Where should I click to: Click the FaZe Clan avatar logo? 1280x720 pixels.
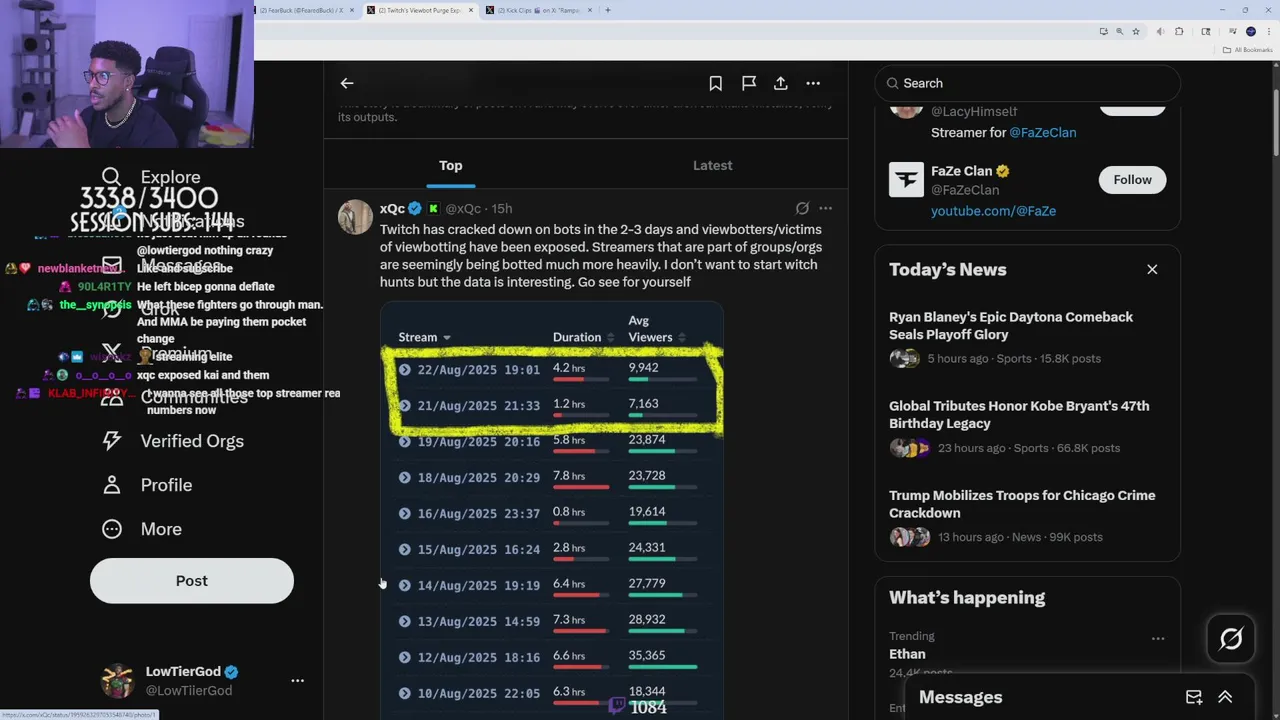coord(906,180)
